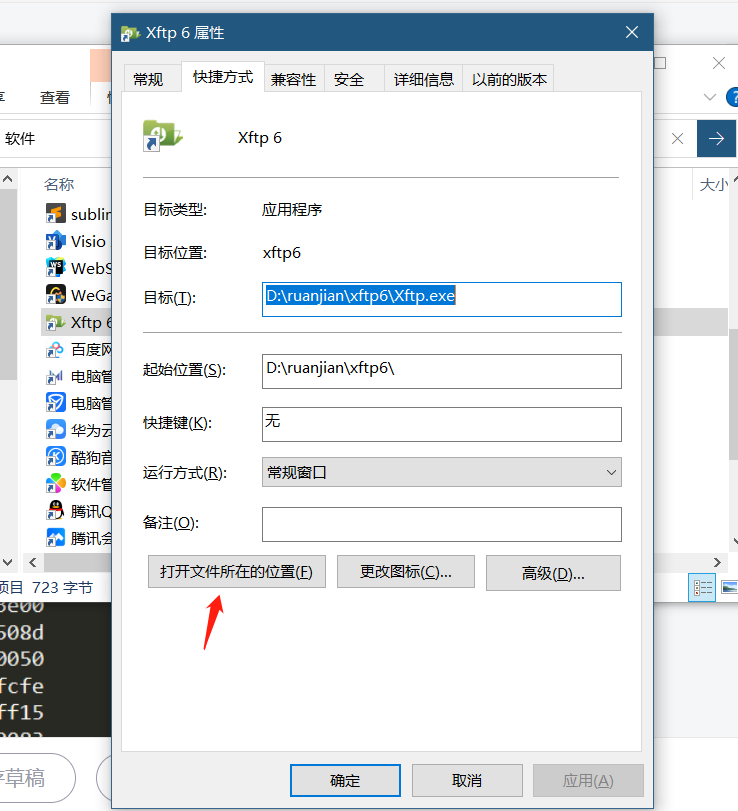Select the 软件管家 shortcut icon in Explorer
This screenshot has width=738, height=811.
(x=55, y=484)
